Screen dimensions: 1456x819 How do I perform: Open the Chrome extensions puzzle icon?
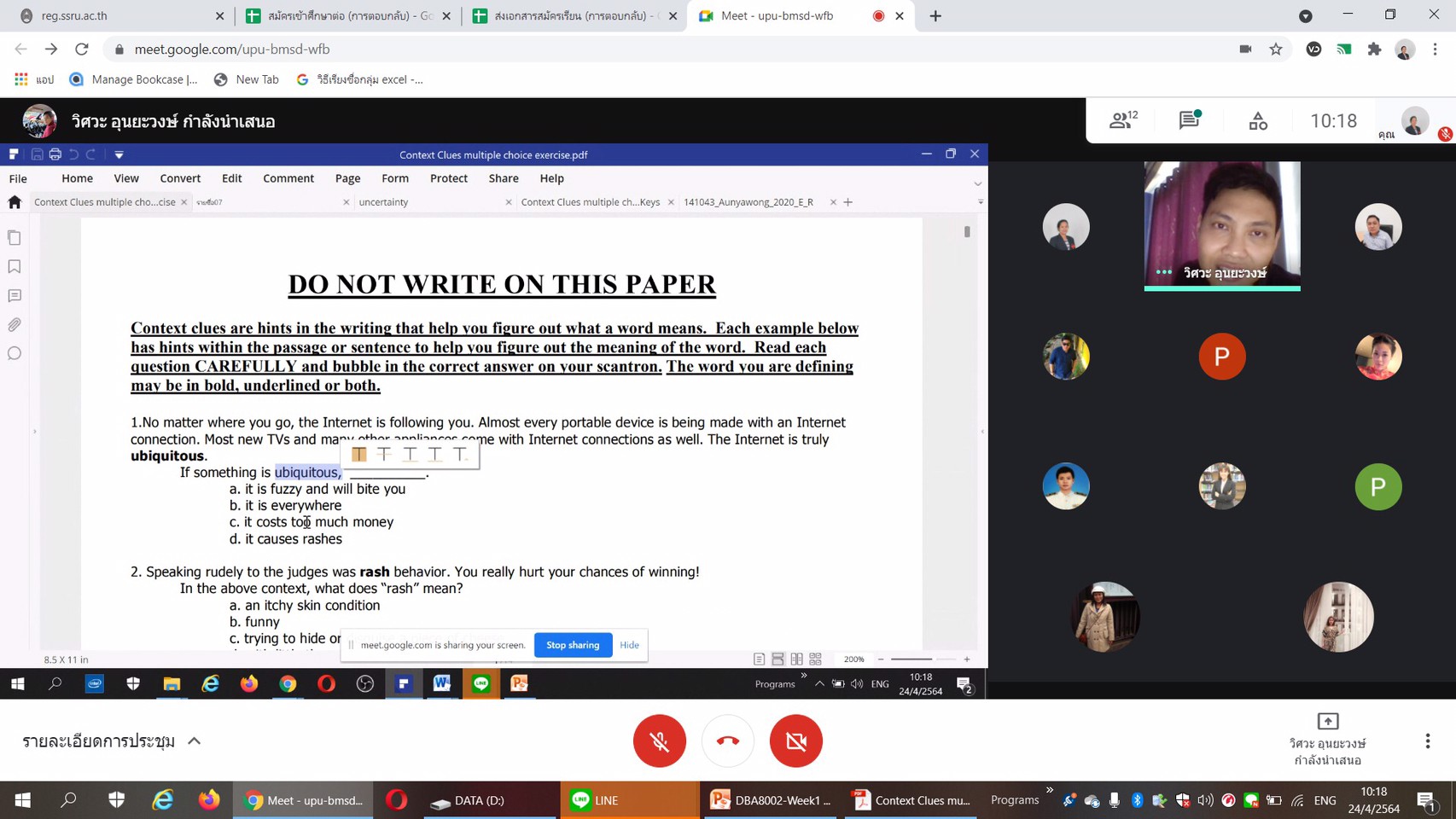(1373, 49)
